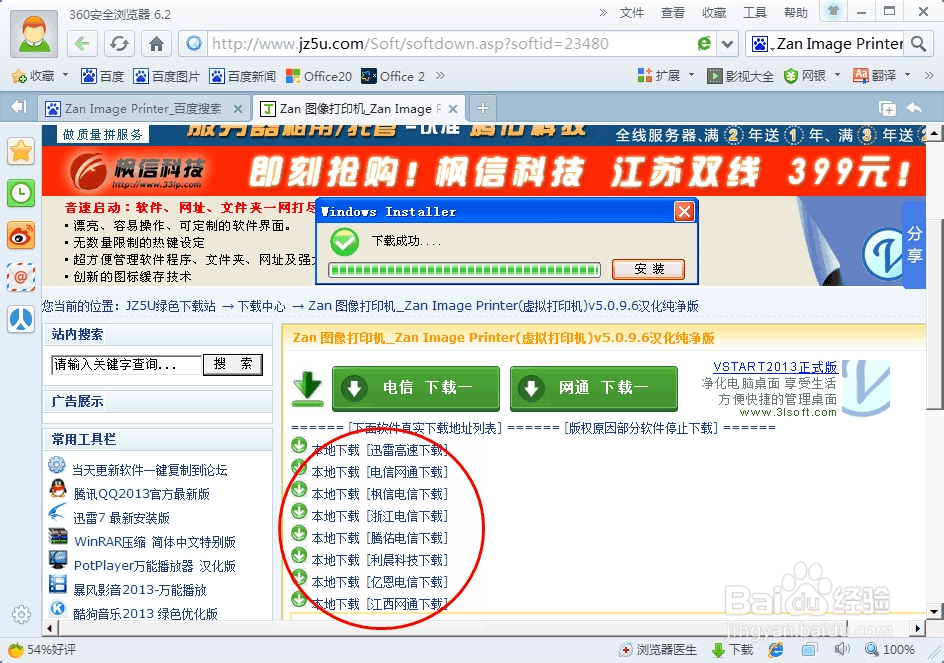Expand the address bar history dropdown
This screenshot has width=944, height=663.
pyautogui.click(x=727, y=43)
